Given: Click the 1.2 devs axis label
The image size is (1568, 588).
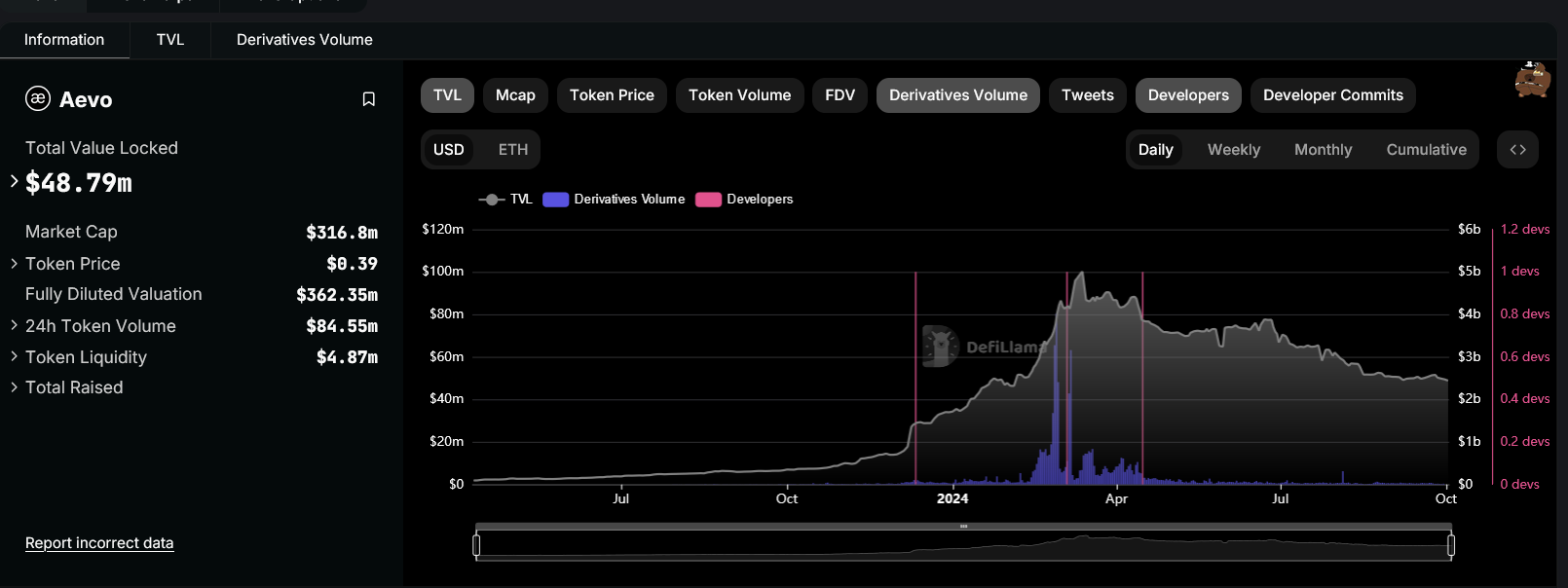Looking at the screenshot, I should 1525,229.
